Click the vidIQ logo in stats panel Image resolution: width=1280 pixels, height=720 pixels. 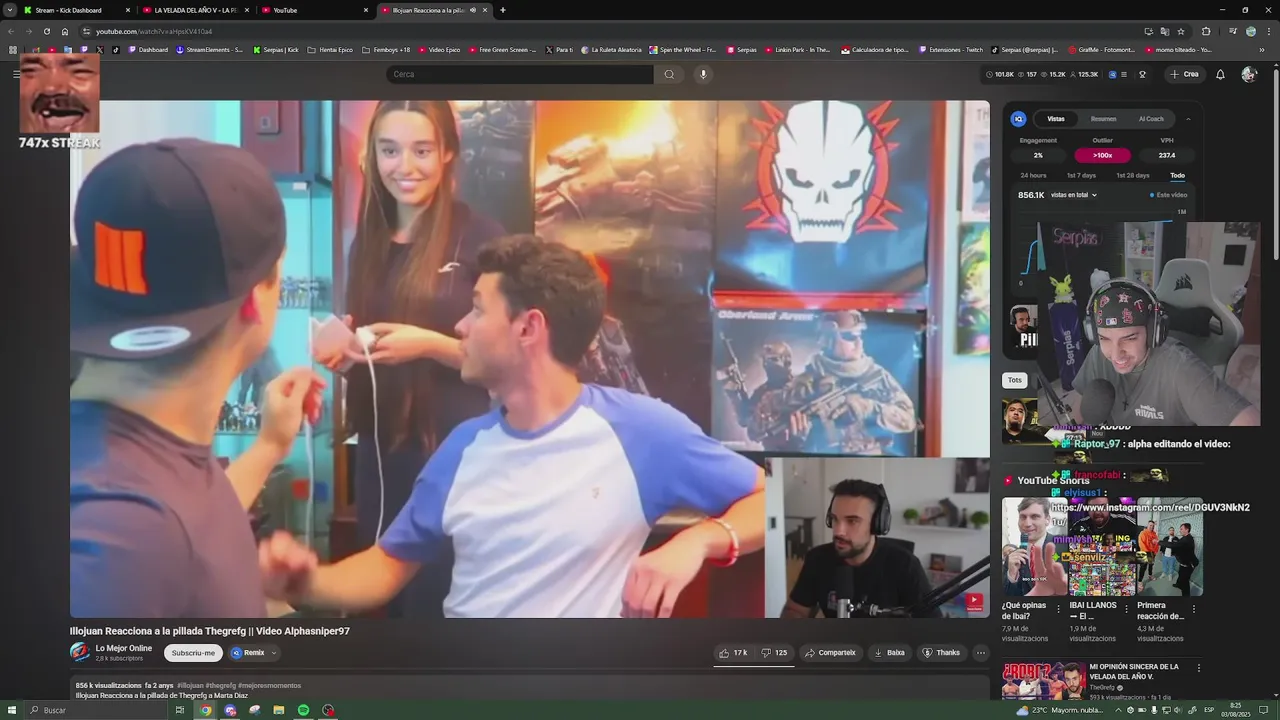click(1018, 119)
